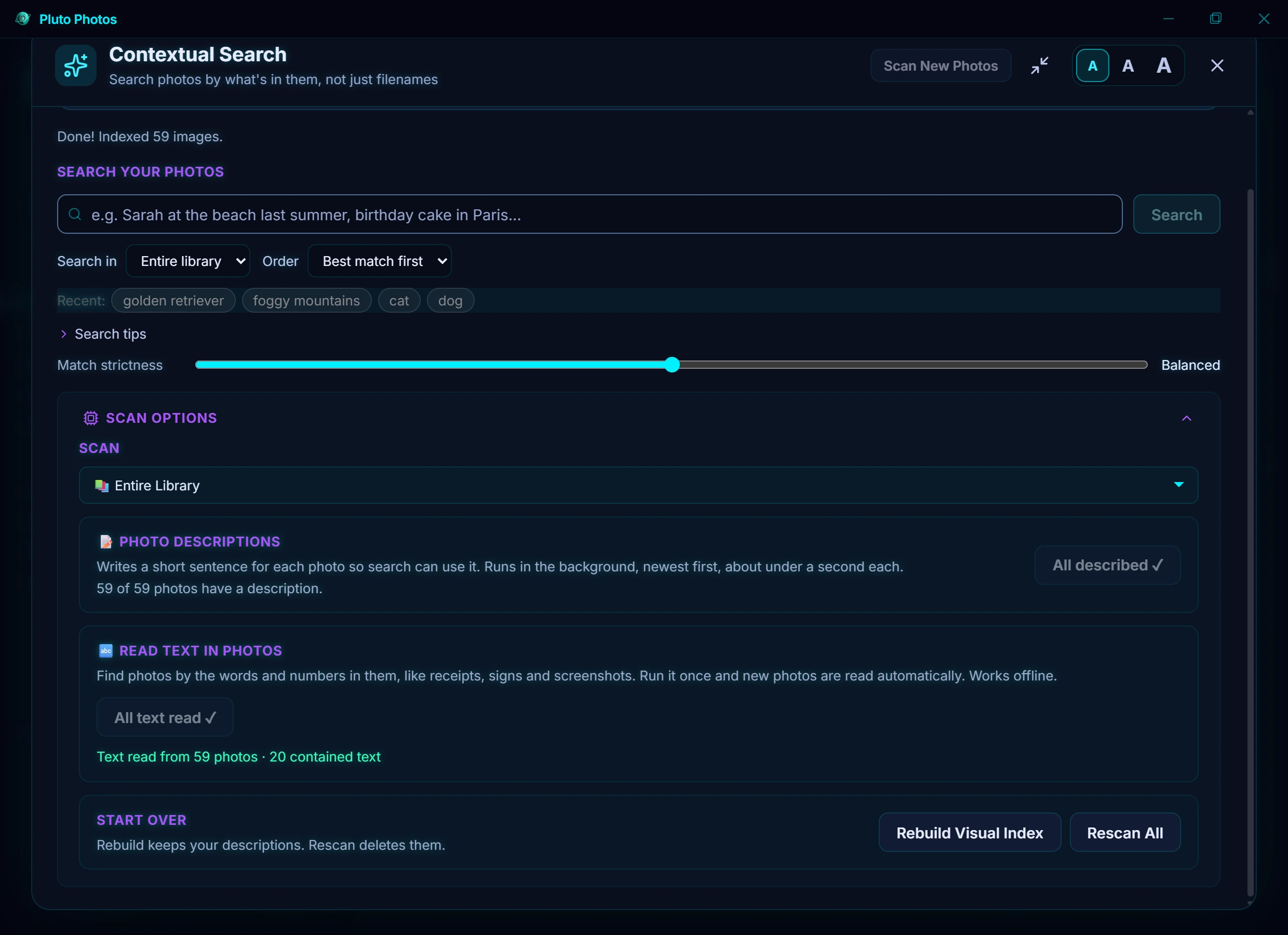Click the Read Text abc icon
Viewport: 1288px width, 935px height.
(105, 650)
